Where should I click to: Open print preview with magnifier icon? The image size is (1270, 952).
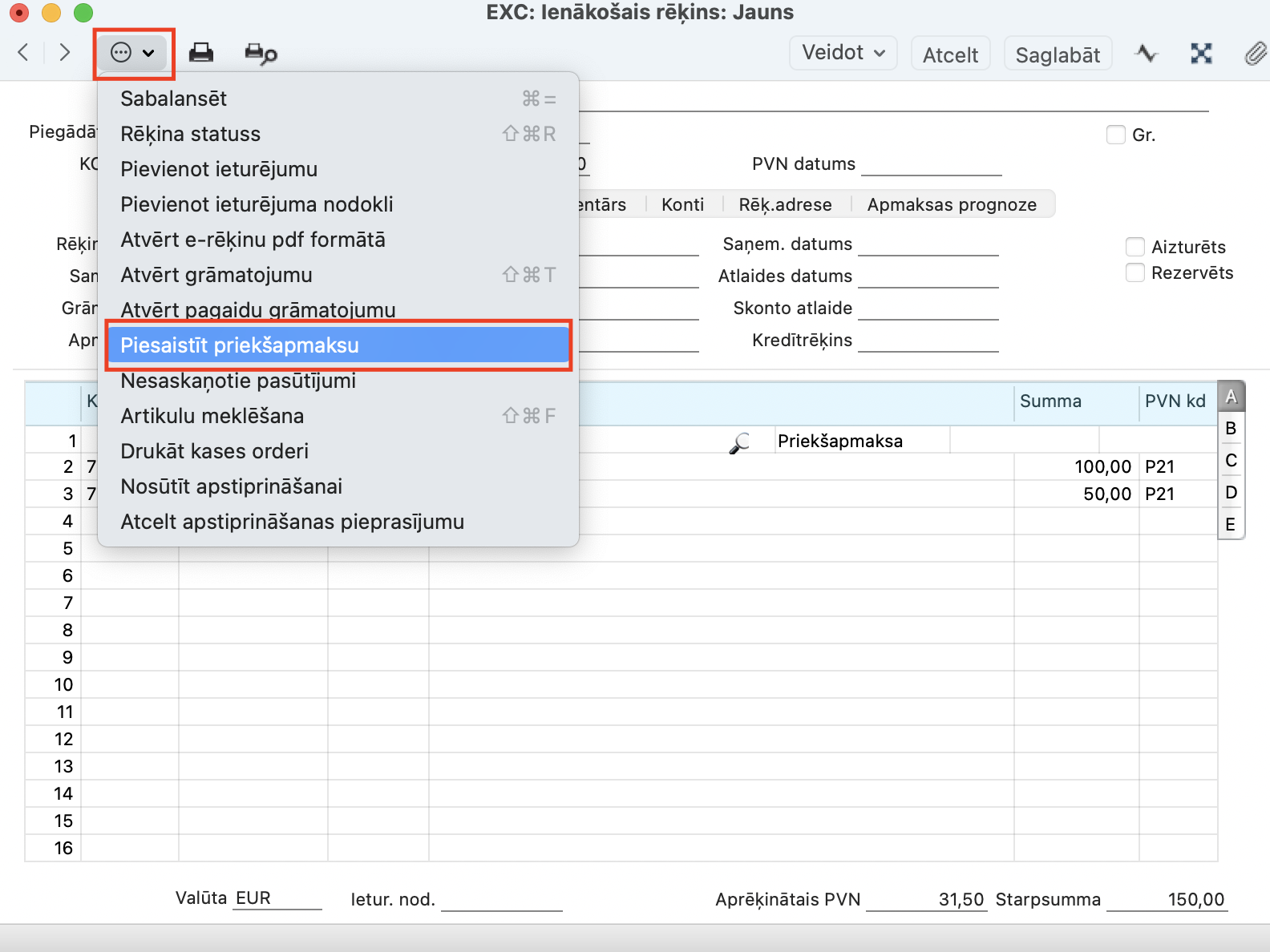pyautogui.click(x=261, y=54)
